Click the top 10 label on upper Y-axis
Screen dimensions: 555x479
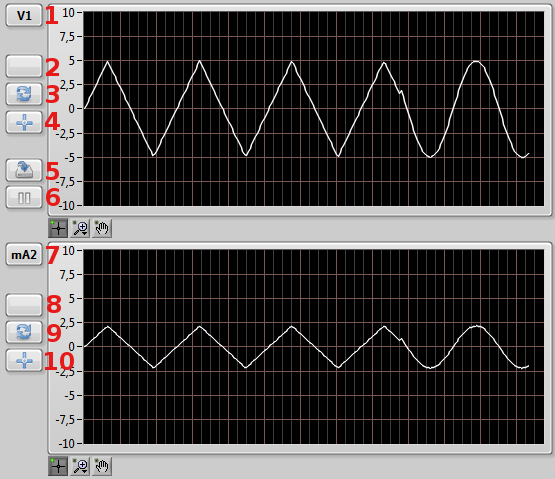pos(68,13)
